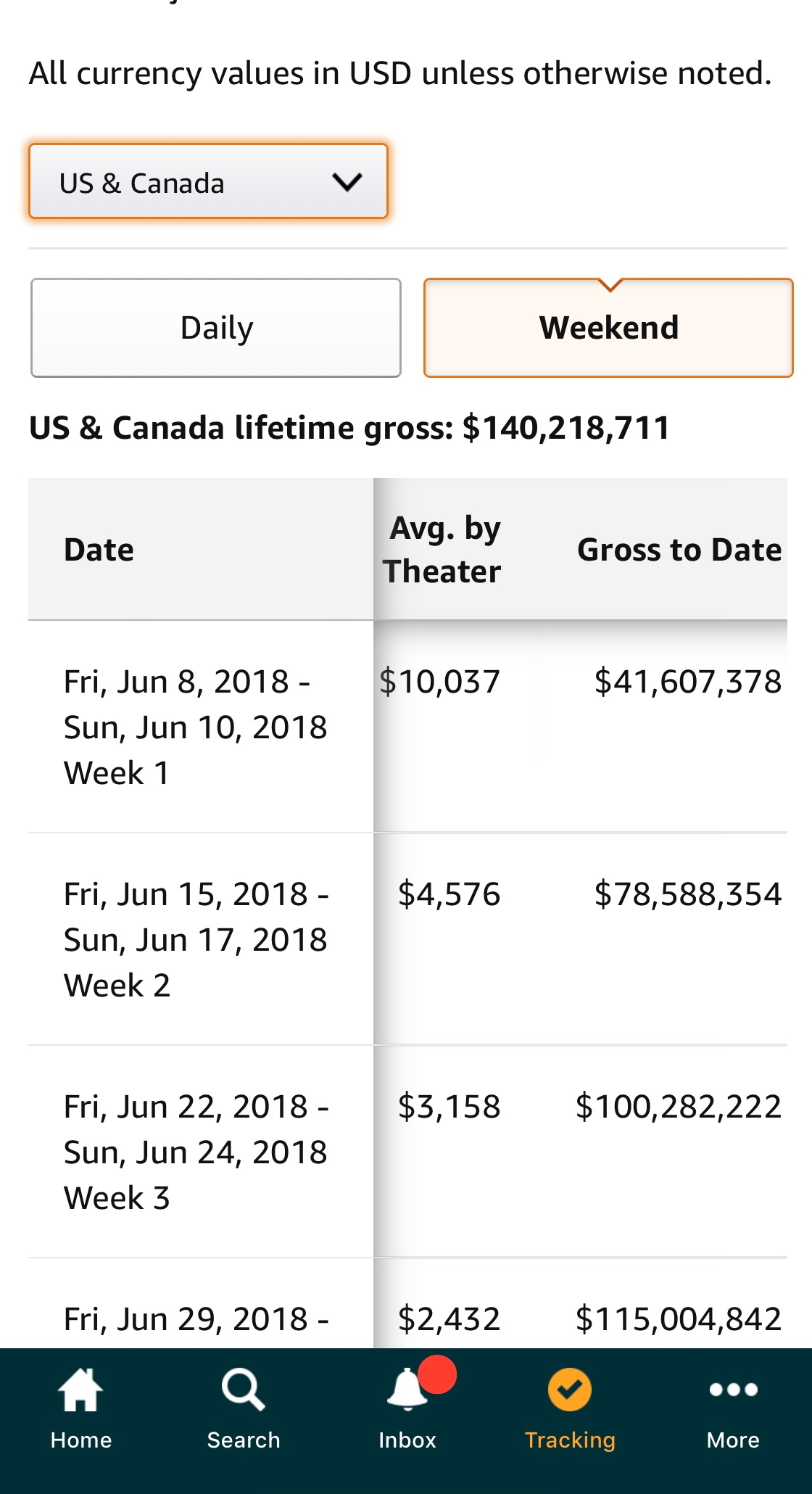Screen dimensions: 812x1494
Task: Select the Week 3 date row
Action: point(196,1152)
